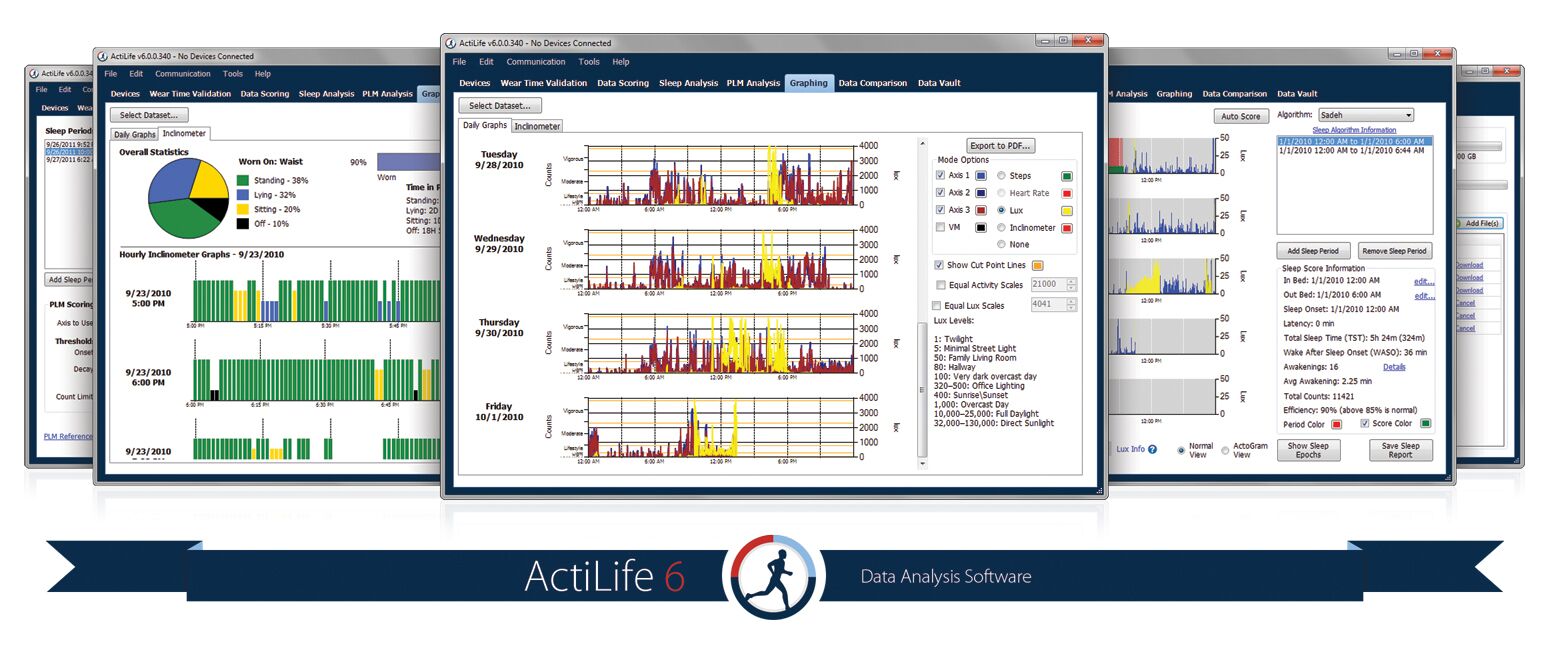Uncheck the Axis 3 checkbox
This screenshot has height=650, width=1550.
click(940, 210)
